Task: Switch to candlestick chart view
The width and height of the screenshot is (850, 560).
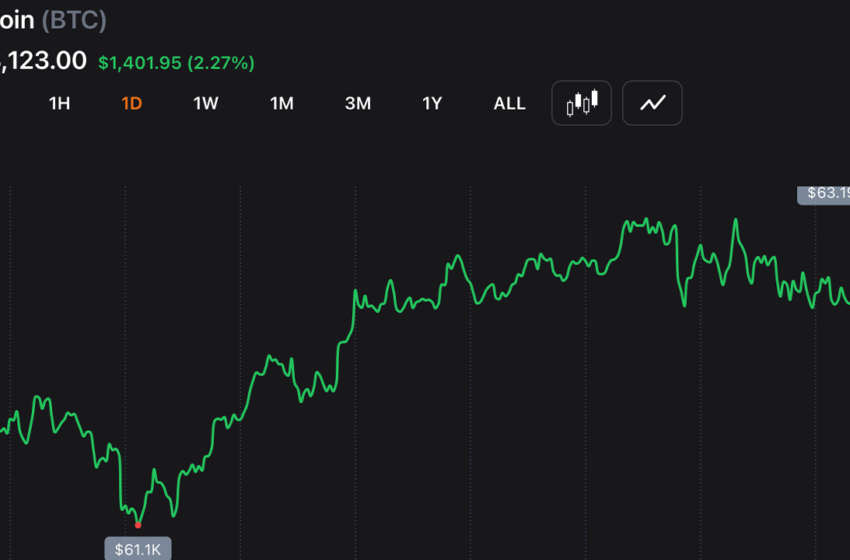Action: click(581, 103)
